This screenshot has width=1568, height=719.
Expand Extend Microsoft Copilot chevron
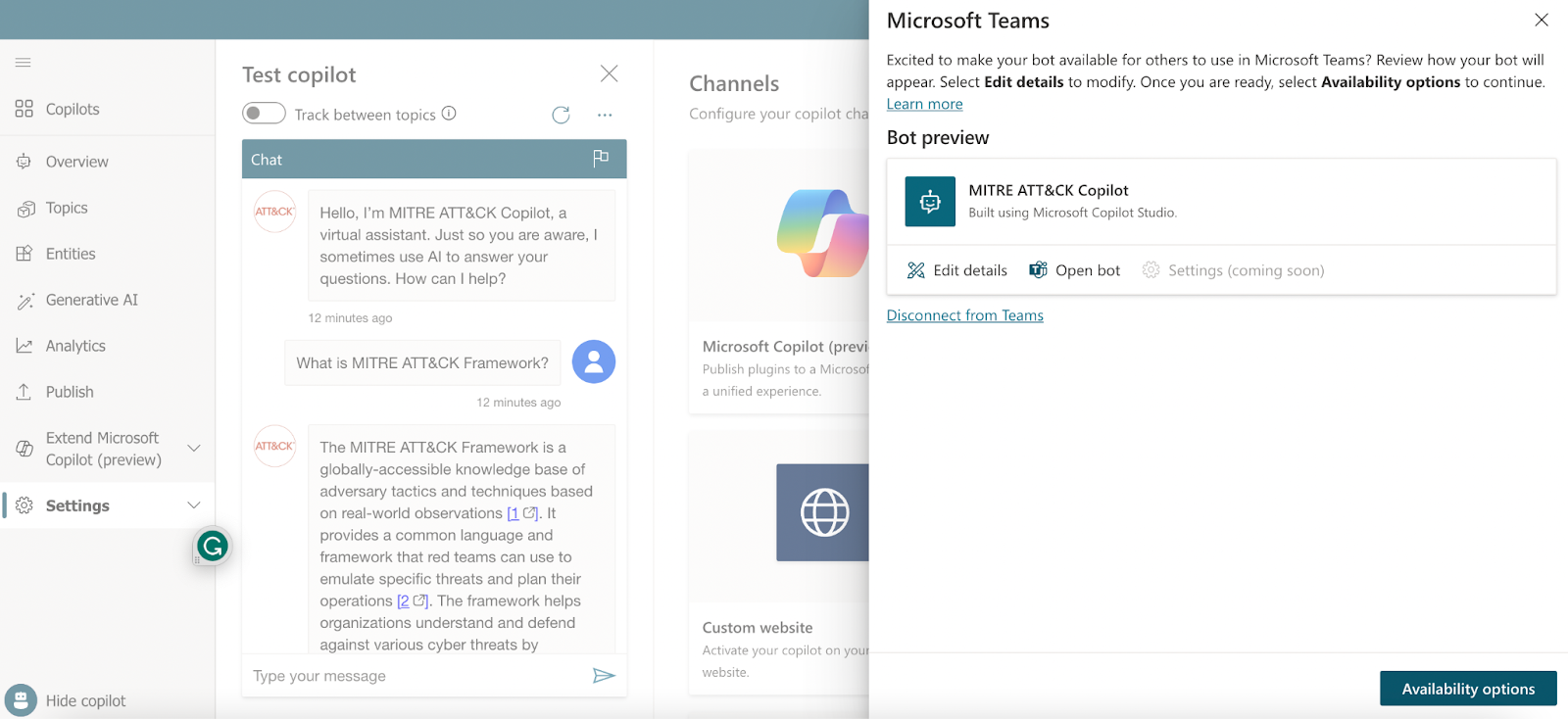click(194, 449)
